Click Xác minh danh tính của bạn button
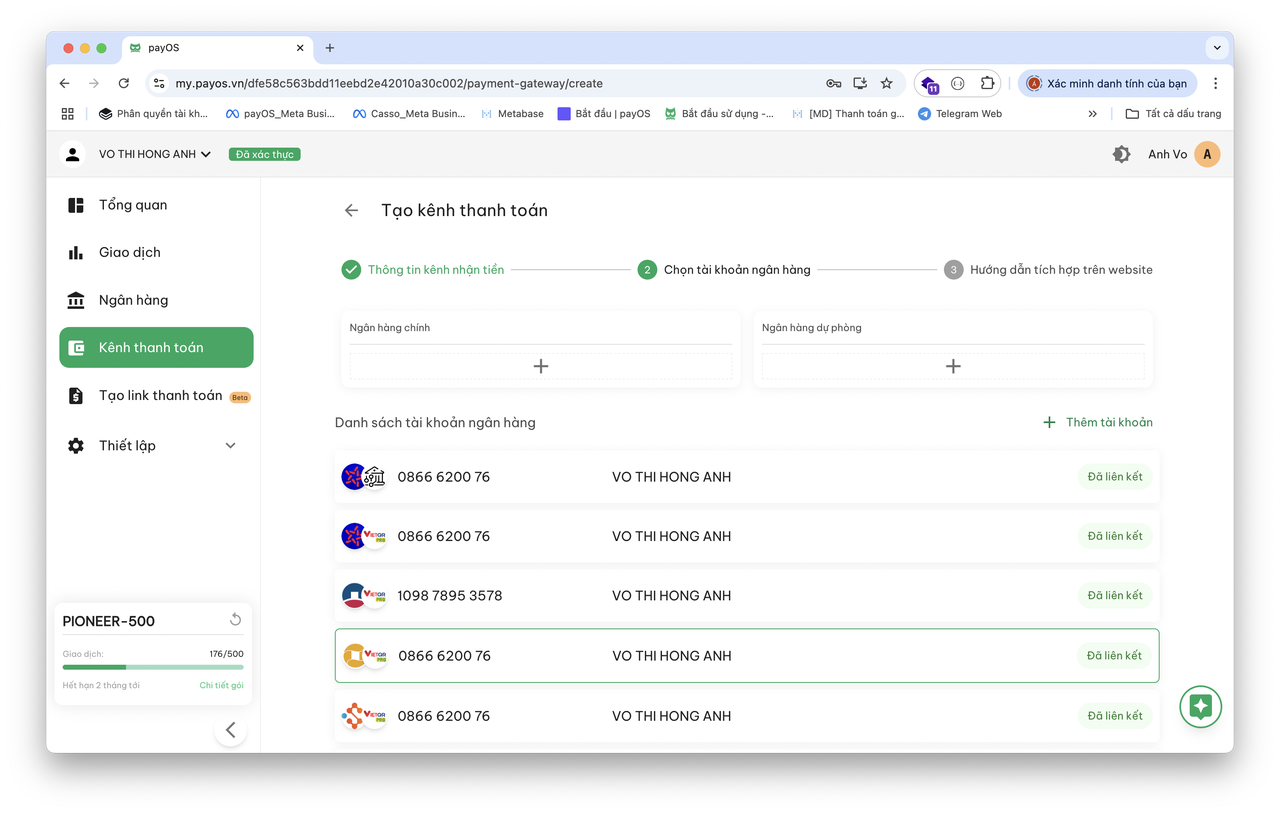Image resolution: width=1280 pixels, height=814 pixels. 1107,84
